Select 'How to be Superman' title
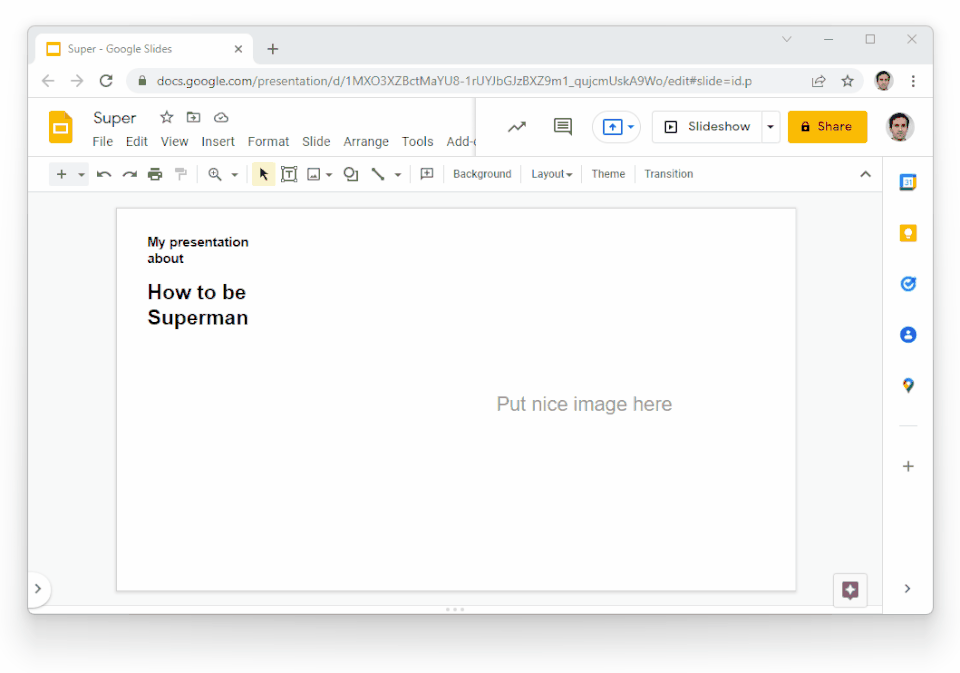The image size is (960, 673). pyautogui.click(x=197, y=305)
